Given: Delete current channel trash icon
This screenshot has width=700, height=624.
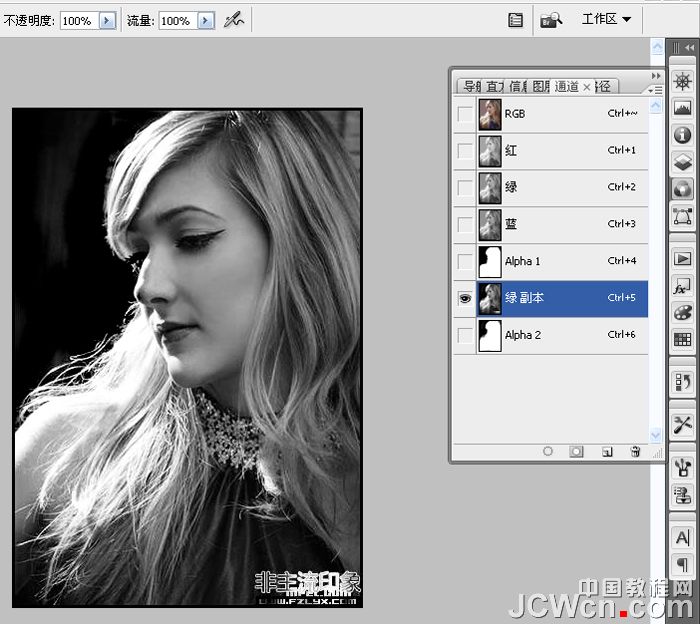Looking at the screenshot, I should pos(635,452).
